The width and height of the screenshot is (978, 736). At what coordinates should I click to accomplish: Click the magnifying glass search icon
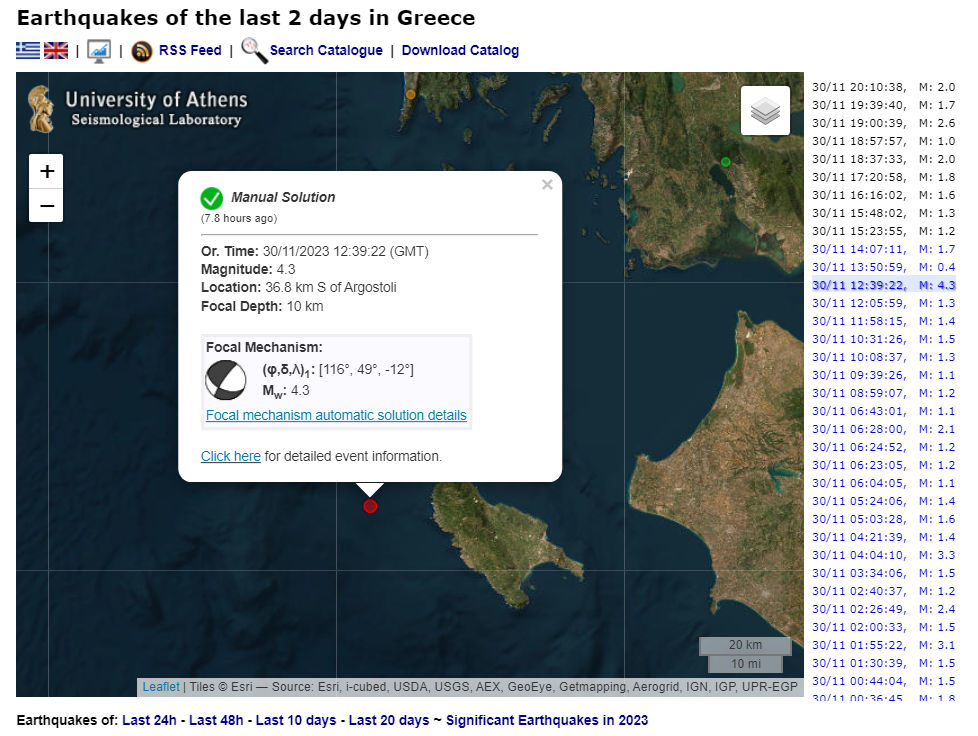(254, 51)
